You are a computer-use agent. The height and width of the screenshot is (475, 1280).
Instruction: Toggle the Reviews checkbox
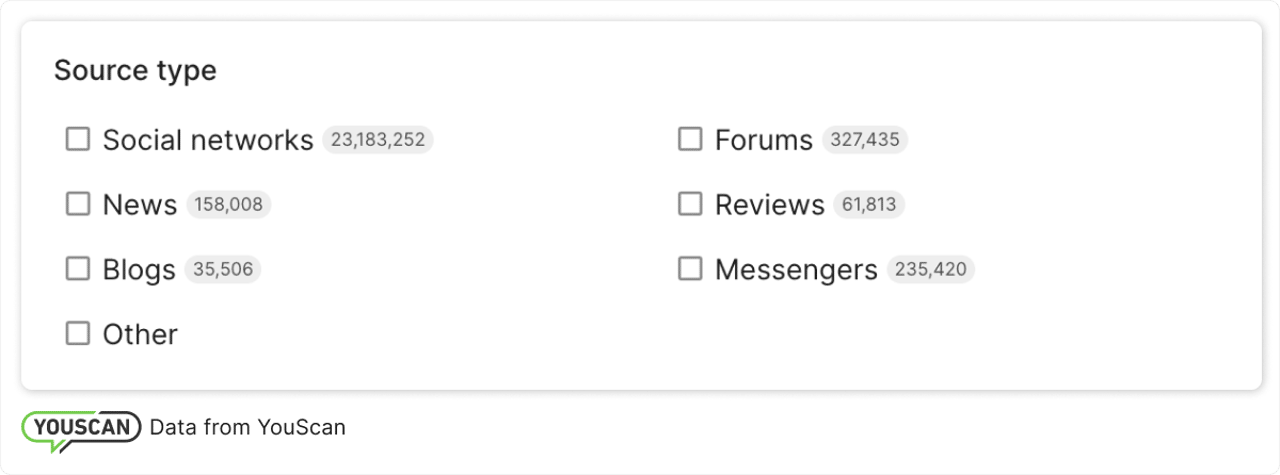click(690, 204)
